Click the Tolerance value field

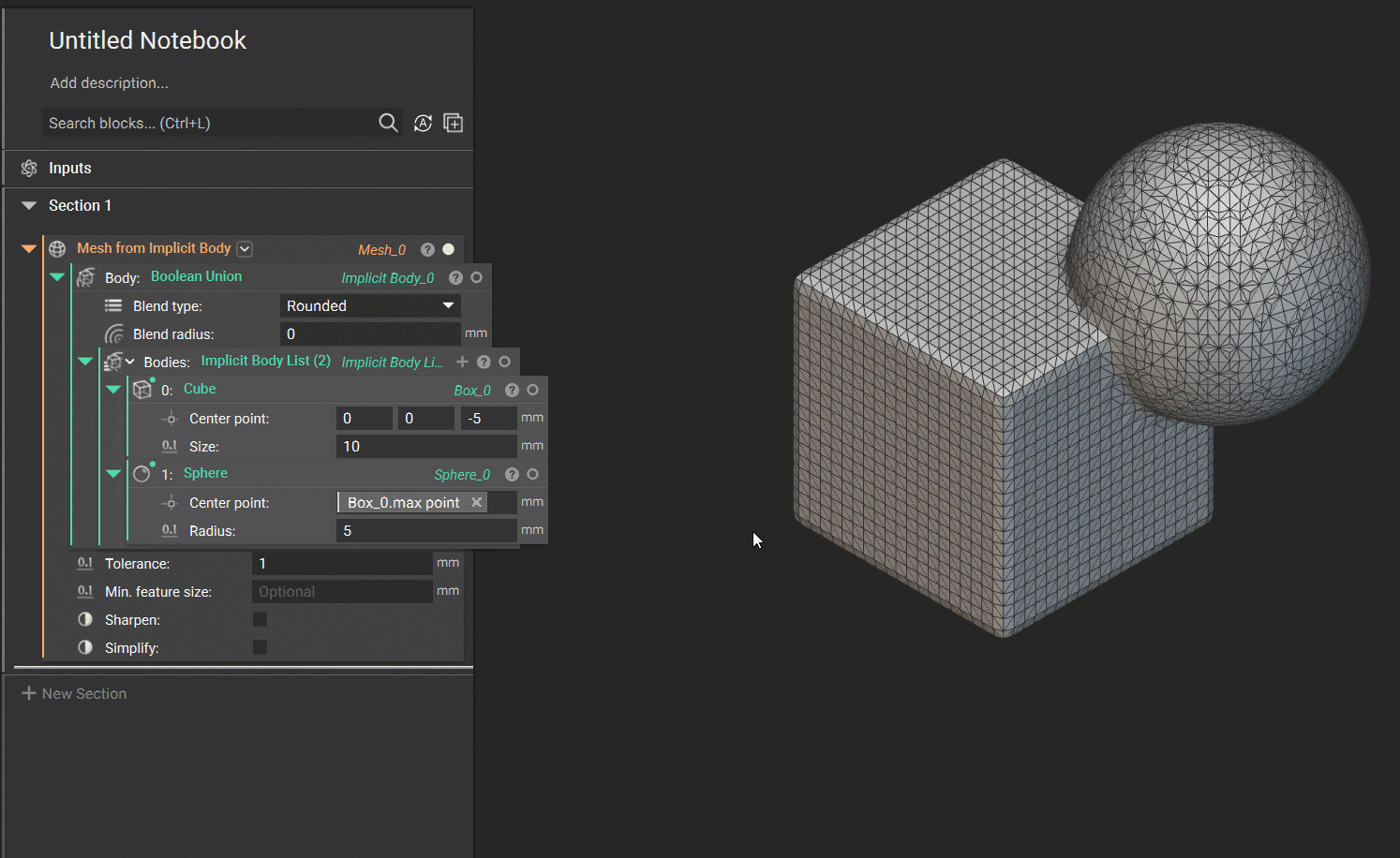point(342,563)
